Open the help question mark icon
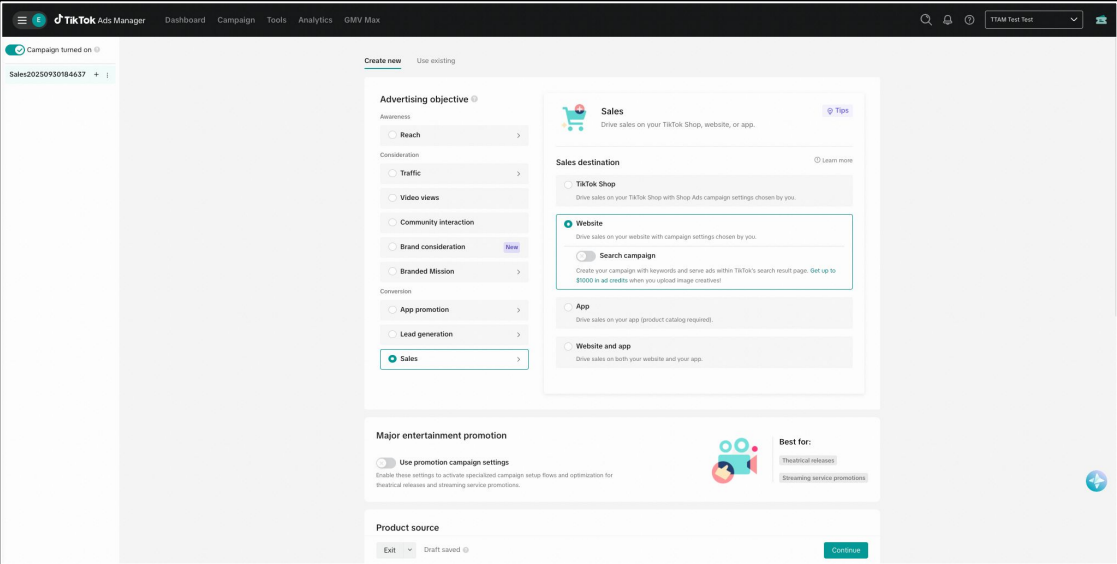 [969, 20]
